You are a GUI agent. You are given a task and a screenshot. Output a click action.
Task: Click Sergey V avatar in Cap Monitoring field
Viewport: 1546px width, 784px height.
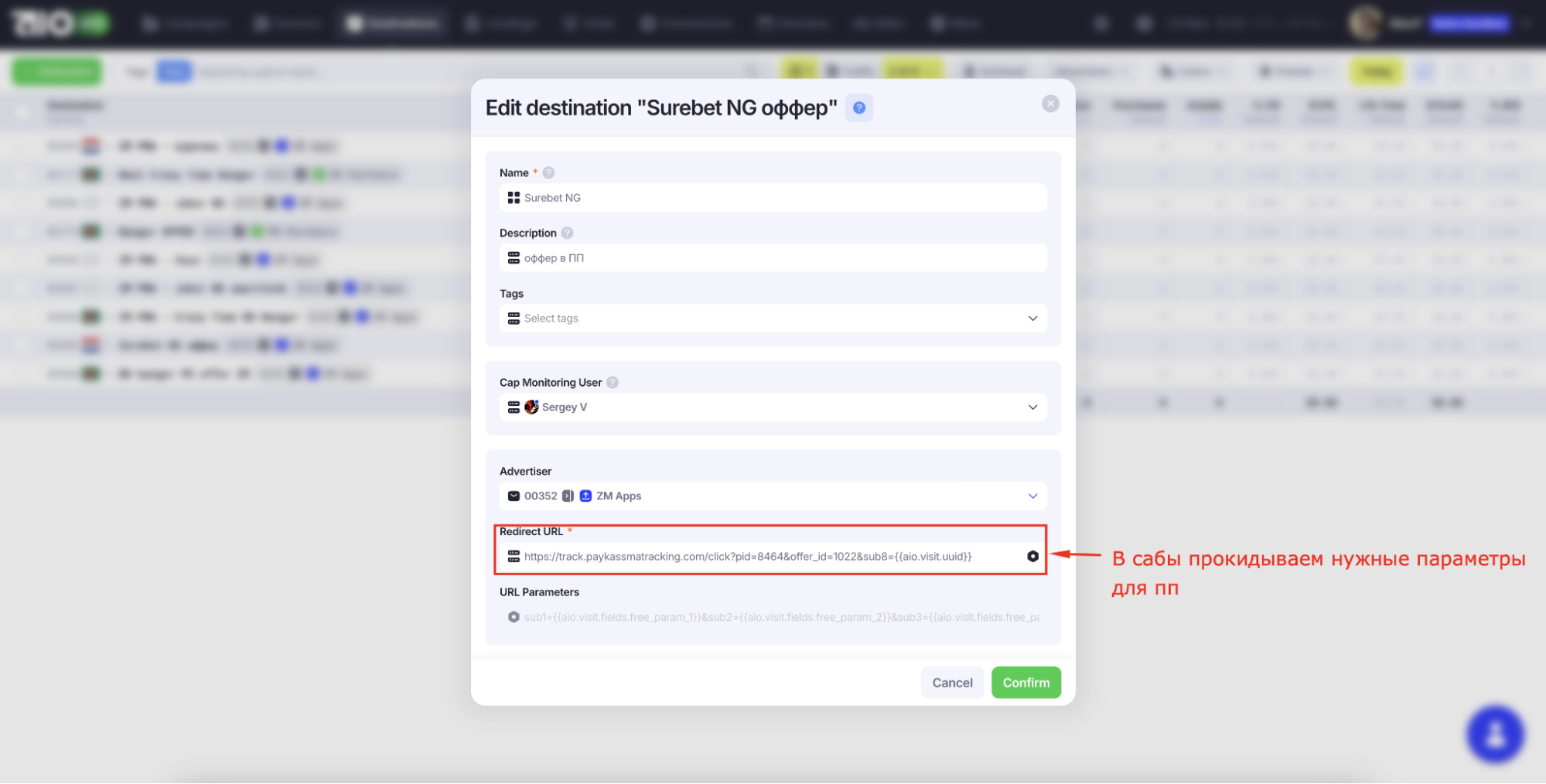[x=531, y=407]
